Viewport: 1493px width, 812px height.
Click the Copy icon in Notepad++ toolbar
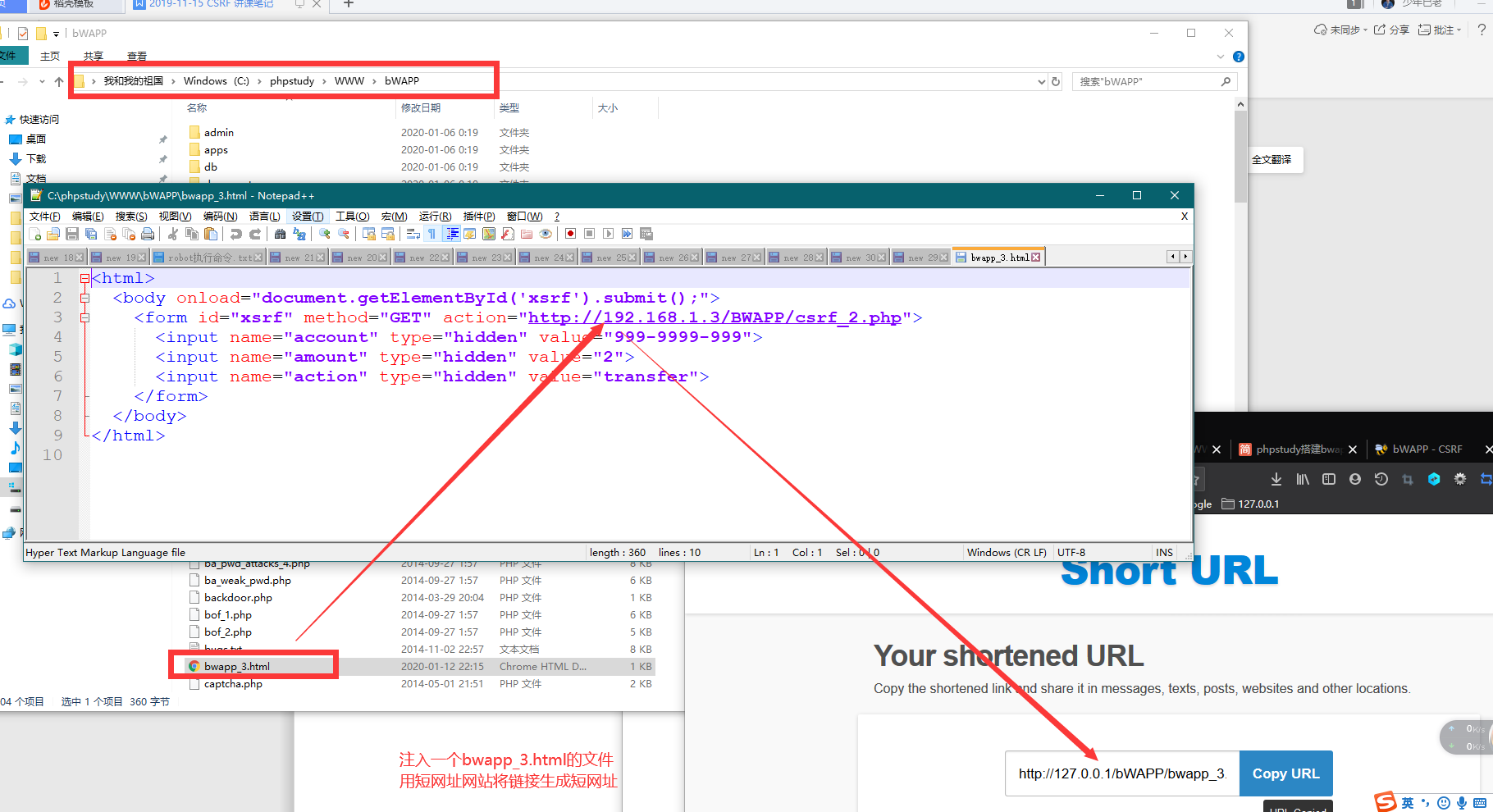pos(192,234)
